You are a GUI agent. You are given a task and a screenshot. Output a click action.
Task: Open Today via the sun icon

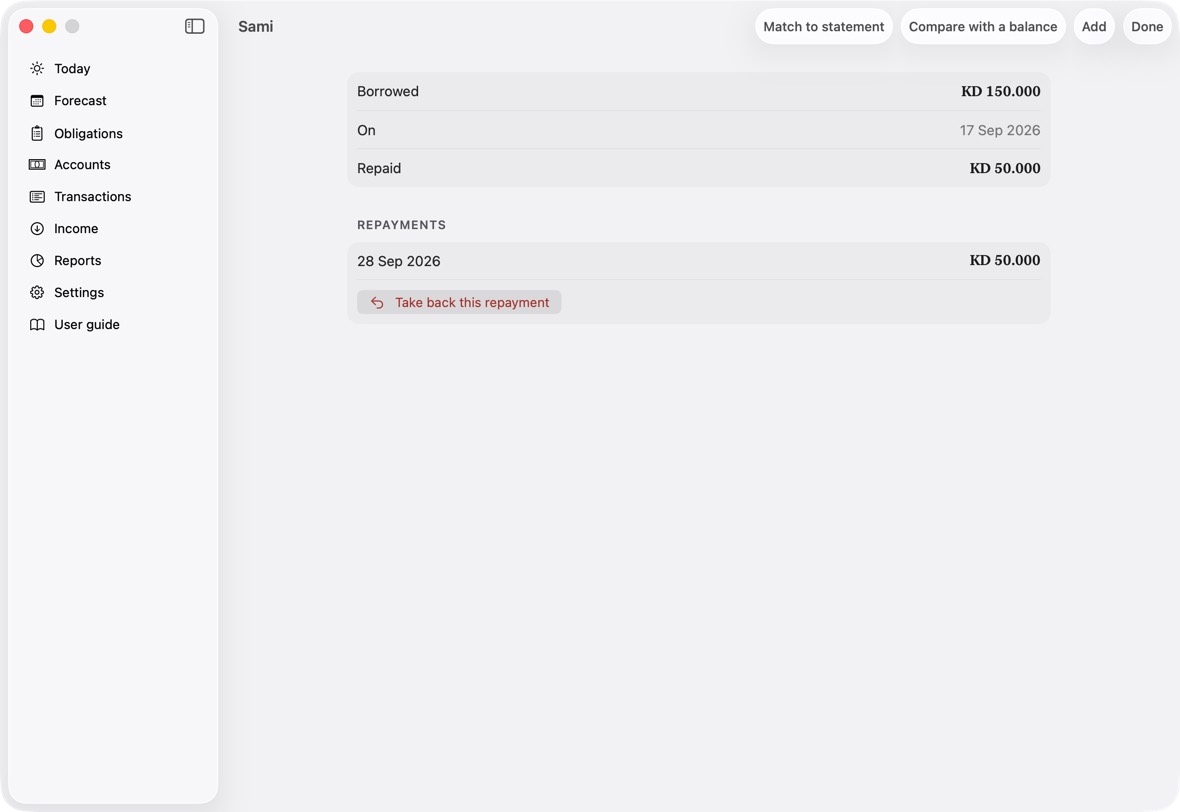37,68
